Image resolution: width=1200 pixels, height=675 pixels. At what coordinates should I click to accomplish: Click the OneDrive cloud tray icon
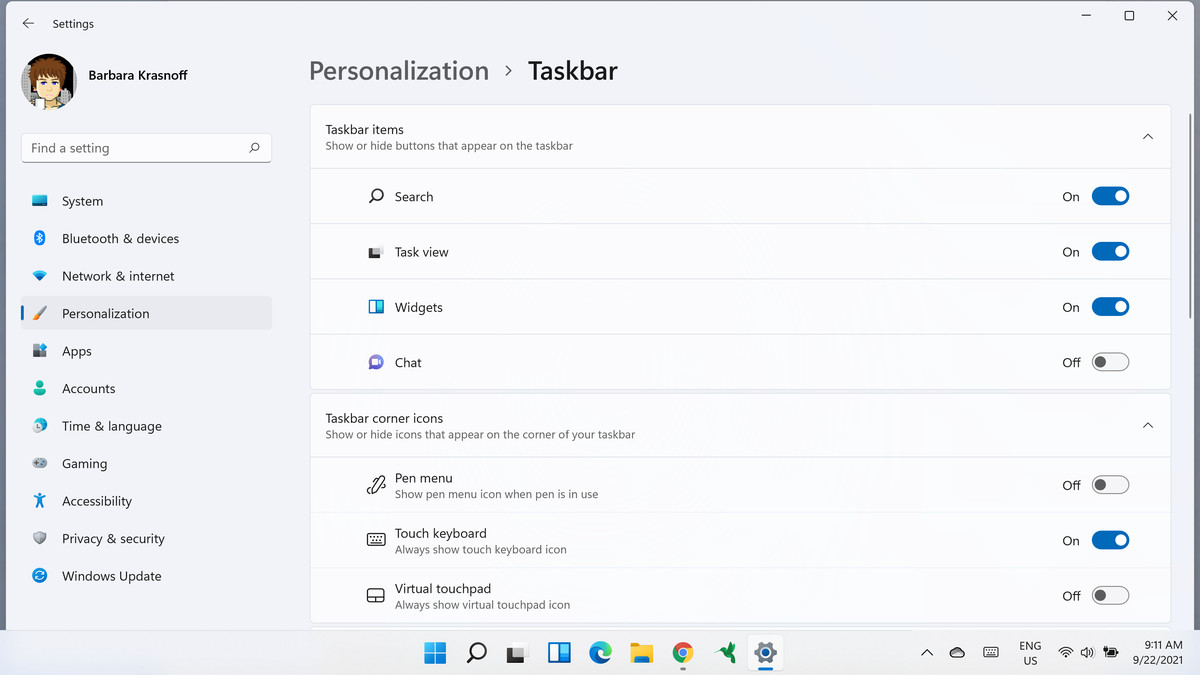[x=957, y=653]
